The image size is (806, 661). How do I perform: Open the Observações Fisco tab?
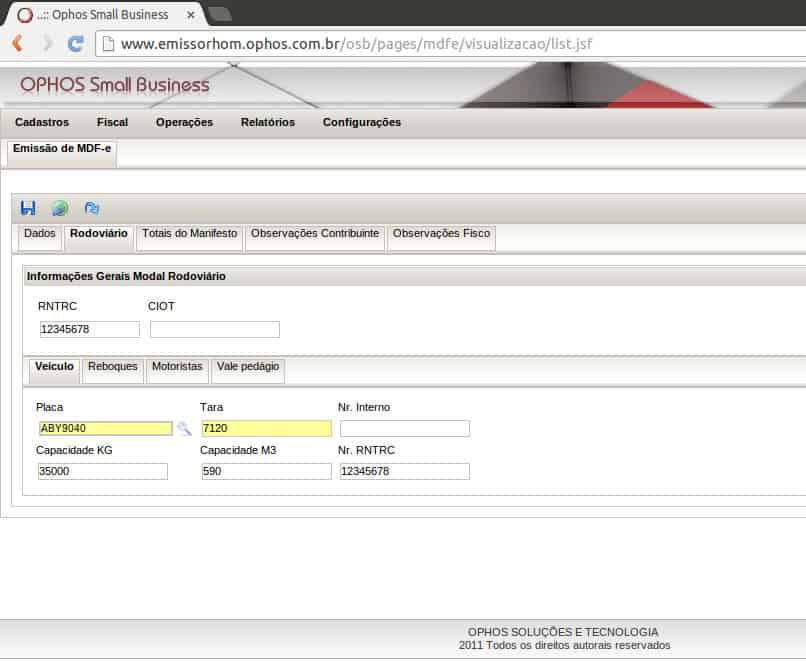[442, 237]
